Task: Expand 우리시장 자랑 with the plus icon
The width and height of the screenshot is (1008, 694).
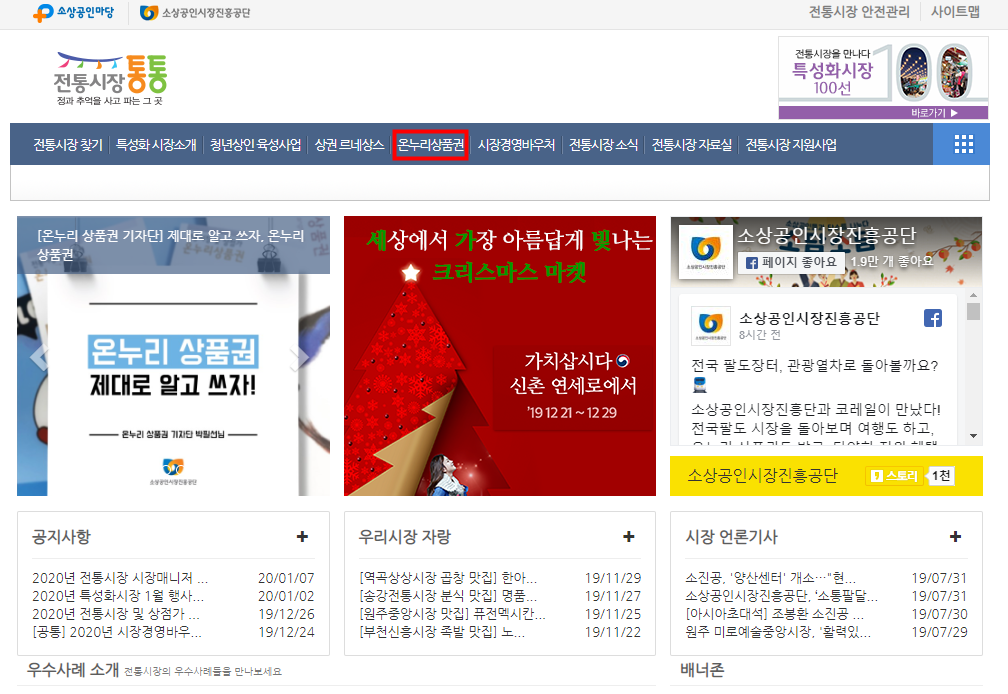Action: tap(629, 537)
